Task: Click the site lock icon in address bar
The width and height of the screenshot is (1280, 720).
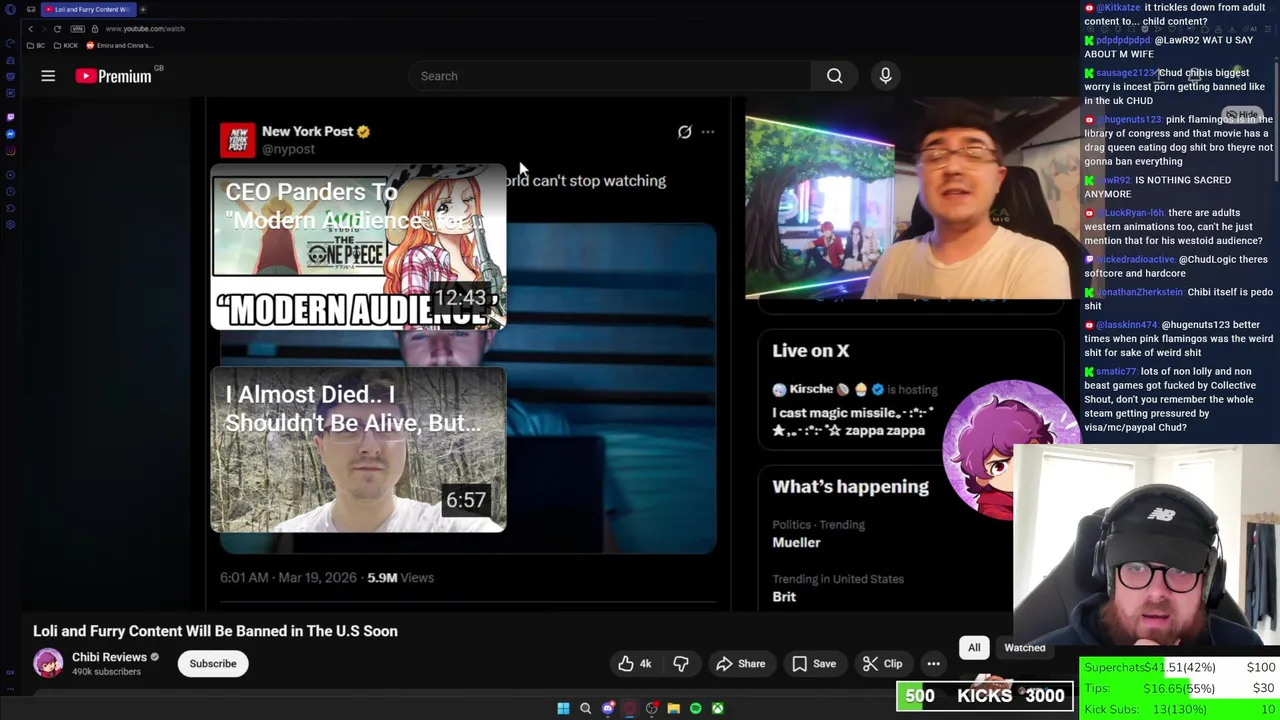Action: (95, 29)
